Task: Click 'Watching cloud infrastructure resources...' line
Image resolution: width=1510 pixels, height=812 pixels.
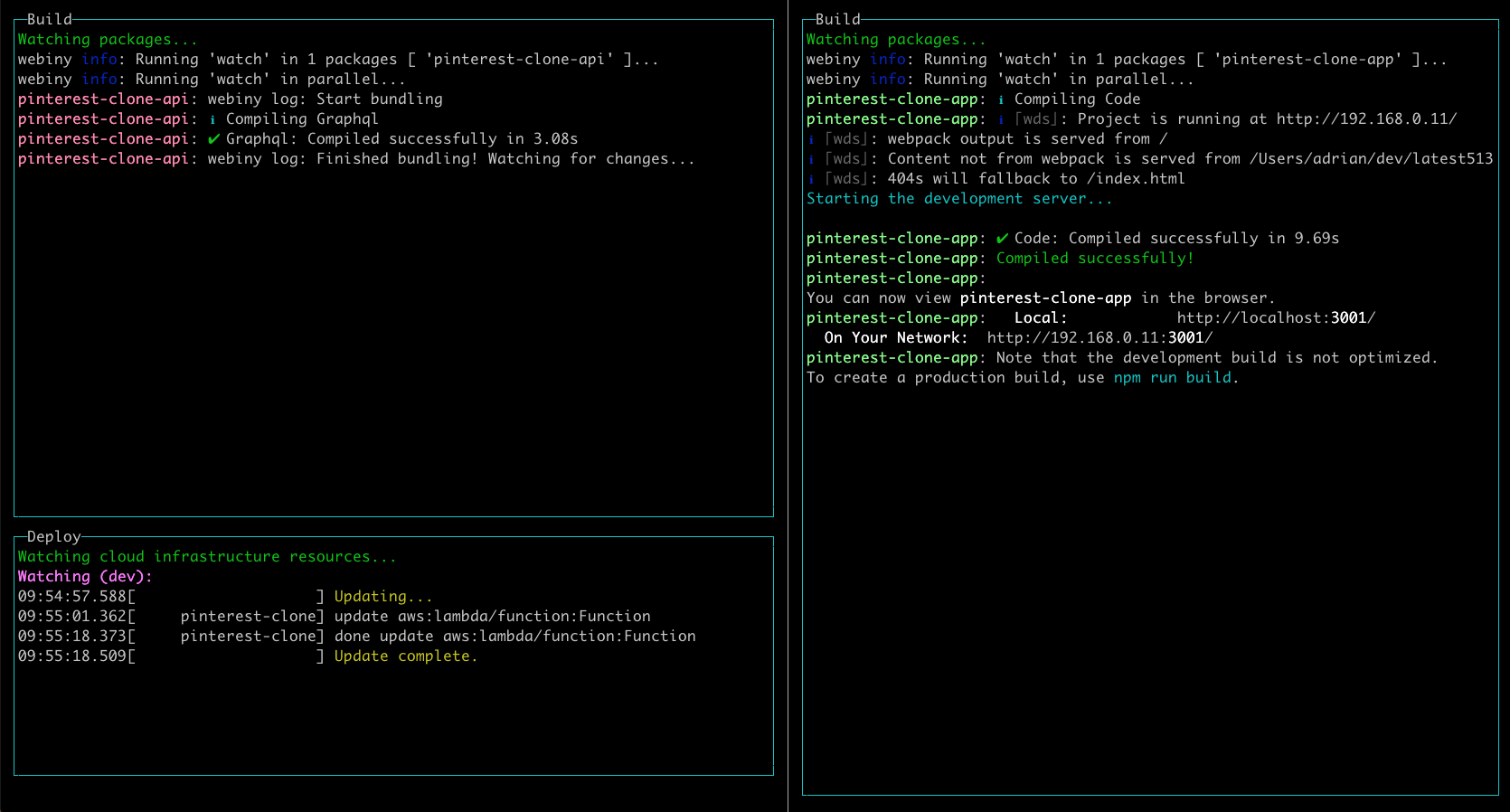Action: 207,556
